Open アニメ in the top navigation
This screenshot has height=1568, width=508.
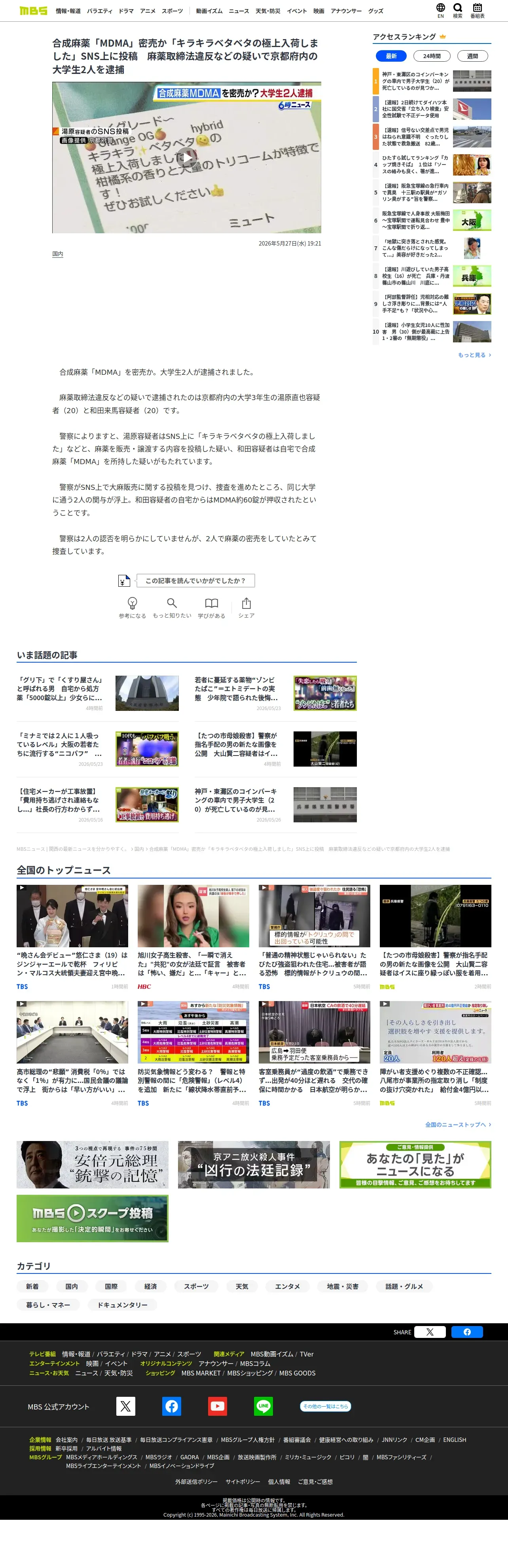(x=148, y=11)
